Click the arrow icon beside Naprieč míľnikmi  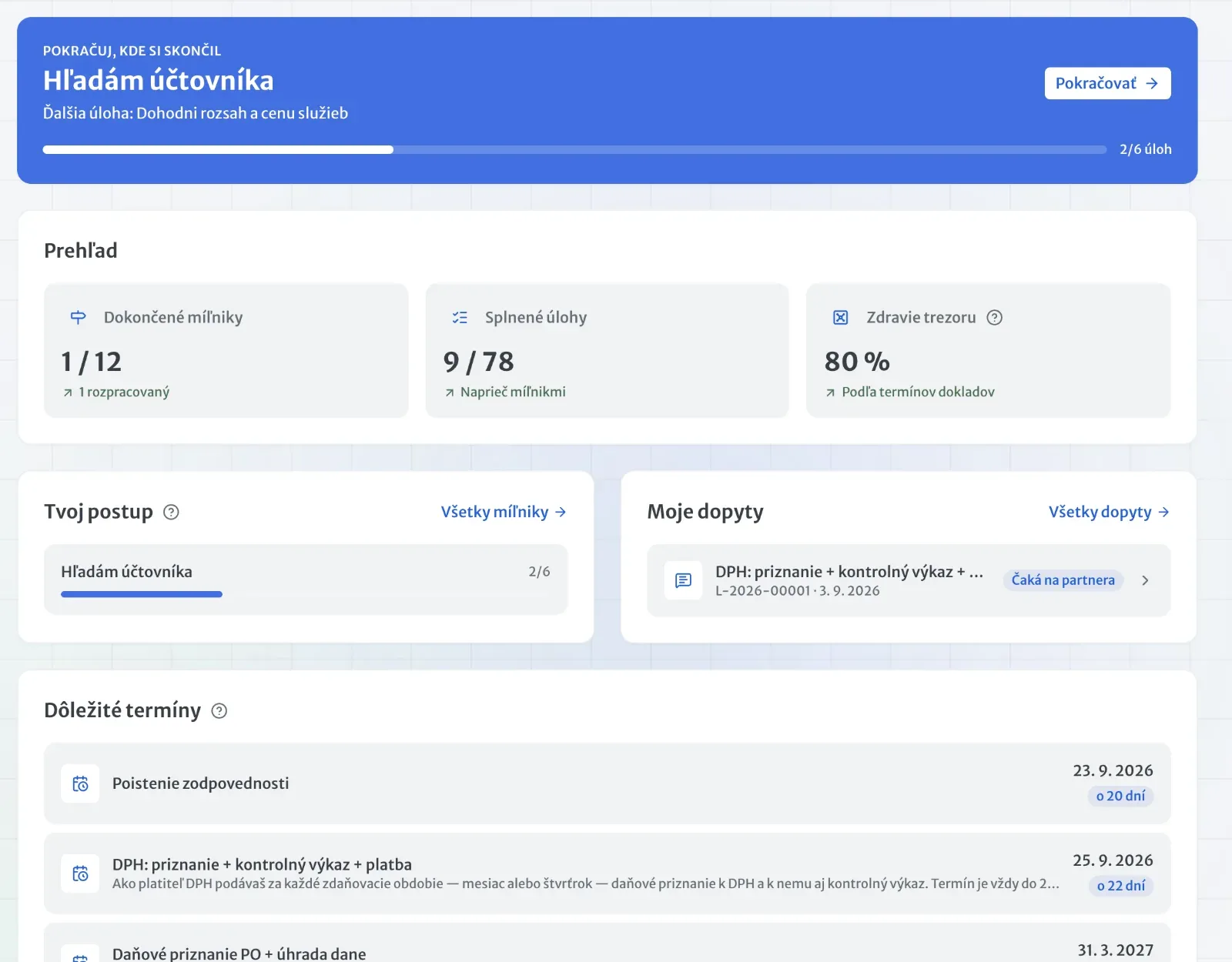[x=450, y=392]
